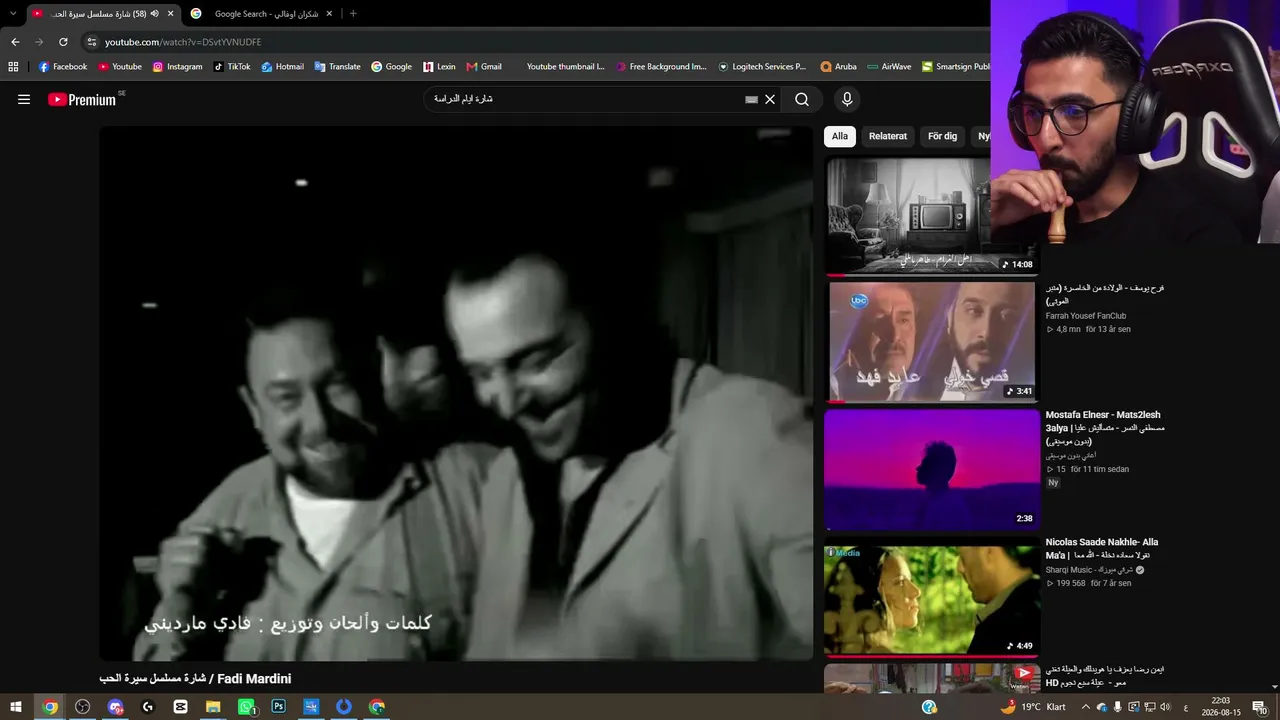Screen dimensions: 1280x720
Task: Close the Google Search tab
Action: pyautogui.click(x=329, y=13)
